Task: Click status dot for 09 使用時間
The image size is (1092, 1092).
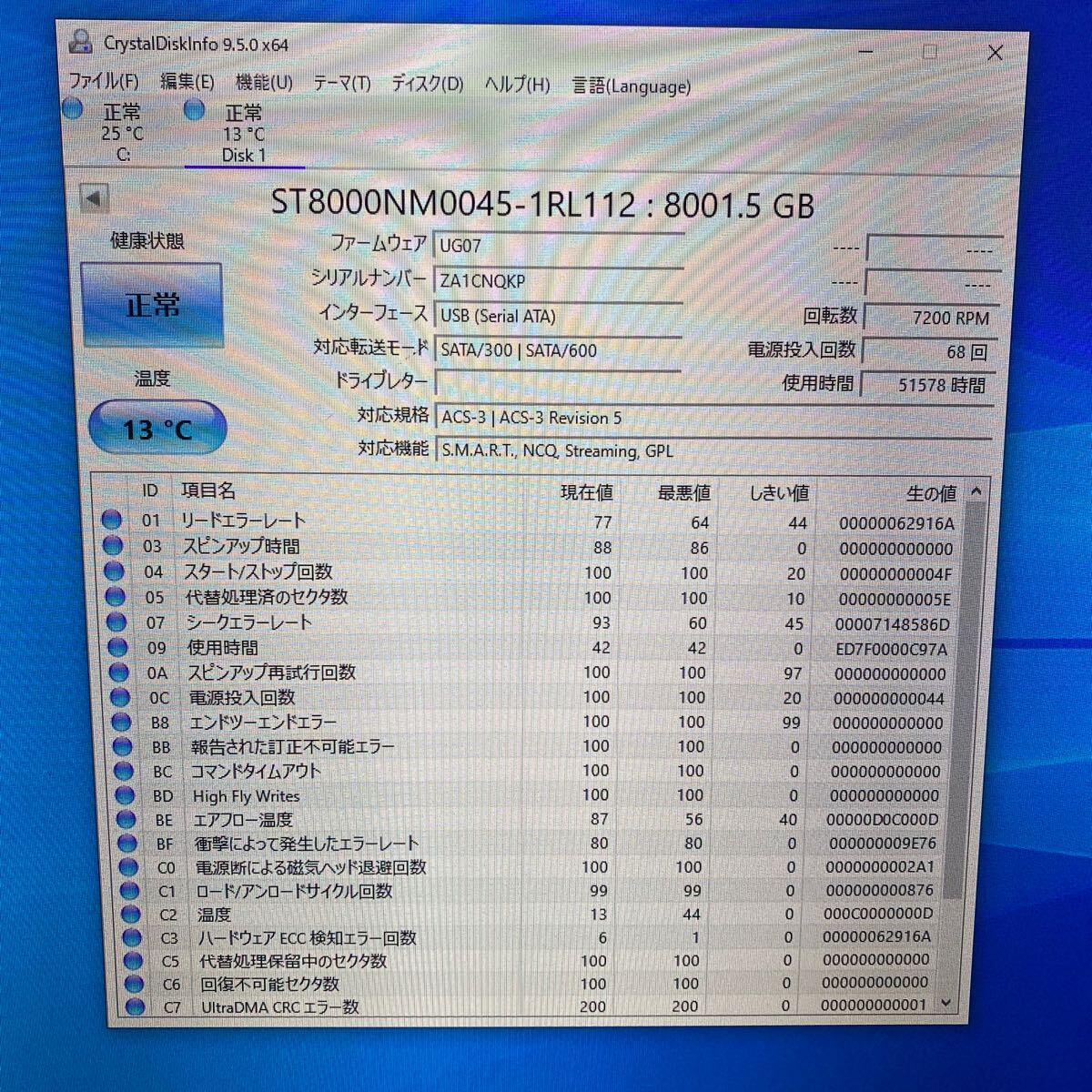Action: coord(117,647)
